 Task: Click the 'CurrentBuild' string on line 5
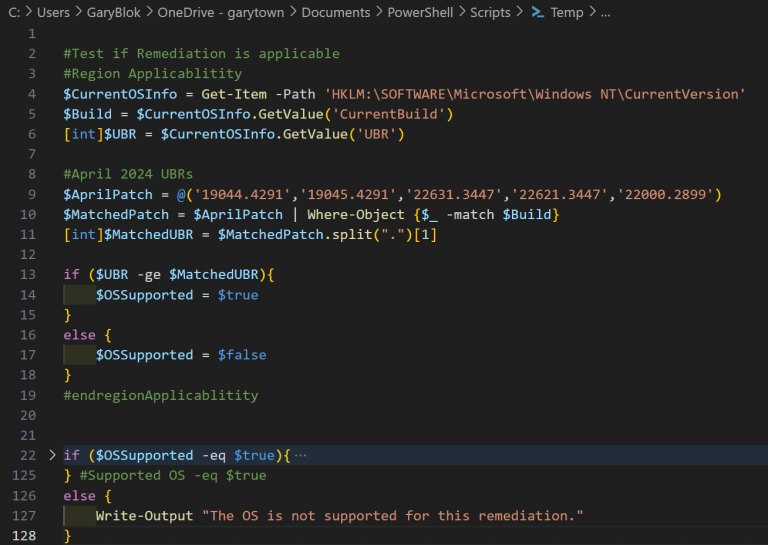[x=389, y=114]
